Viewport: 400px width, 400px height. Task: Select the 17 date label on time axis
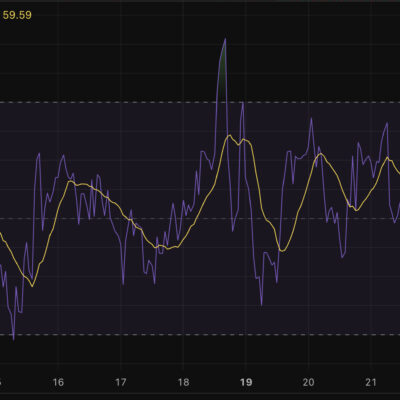[120, 382]
